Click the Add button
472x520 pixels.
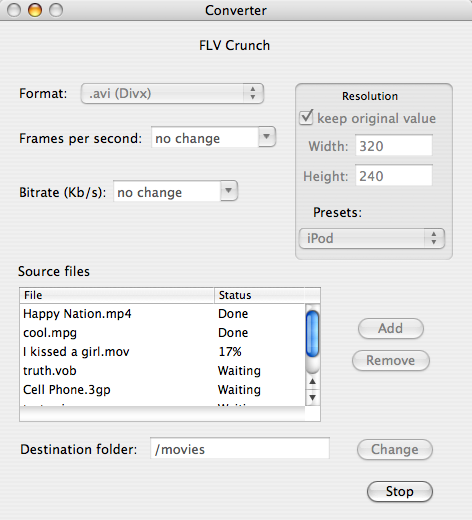coord(391,328)
